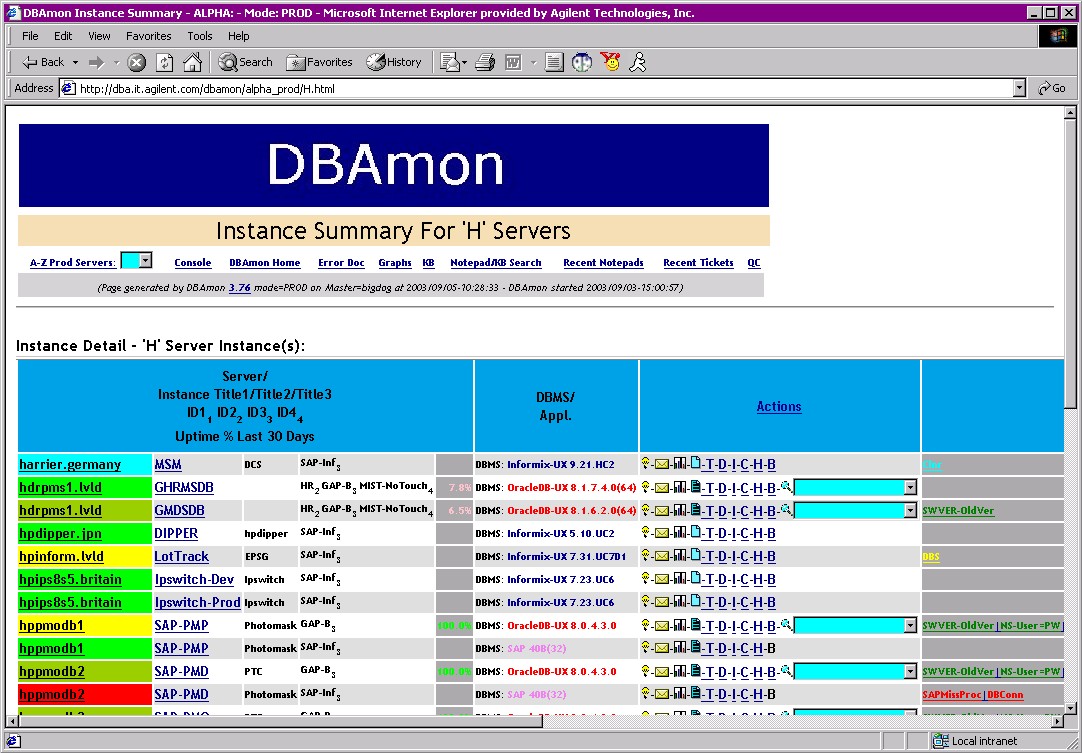Screen dimensions: 1082x753
Task: Open the Help menu
Action: point(239,36)
